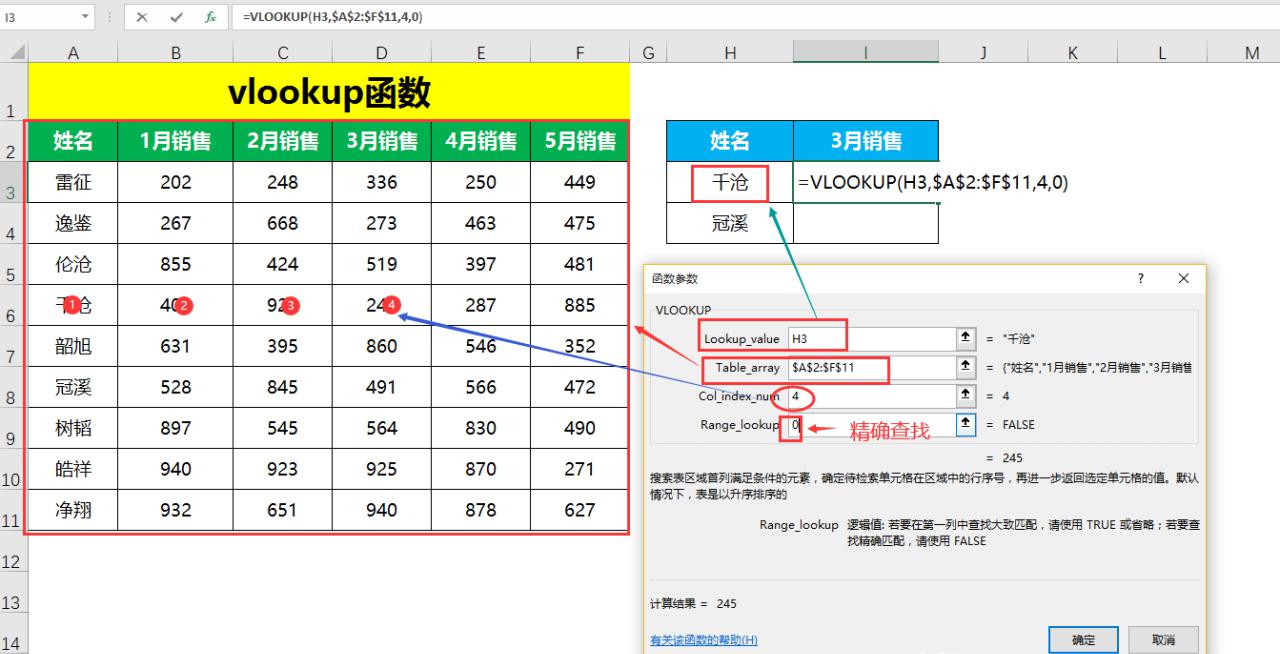Select the cell with name 皓祥
1280x654 pixels.
73,470
